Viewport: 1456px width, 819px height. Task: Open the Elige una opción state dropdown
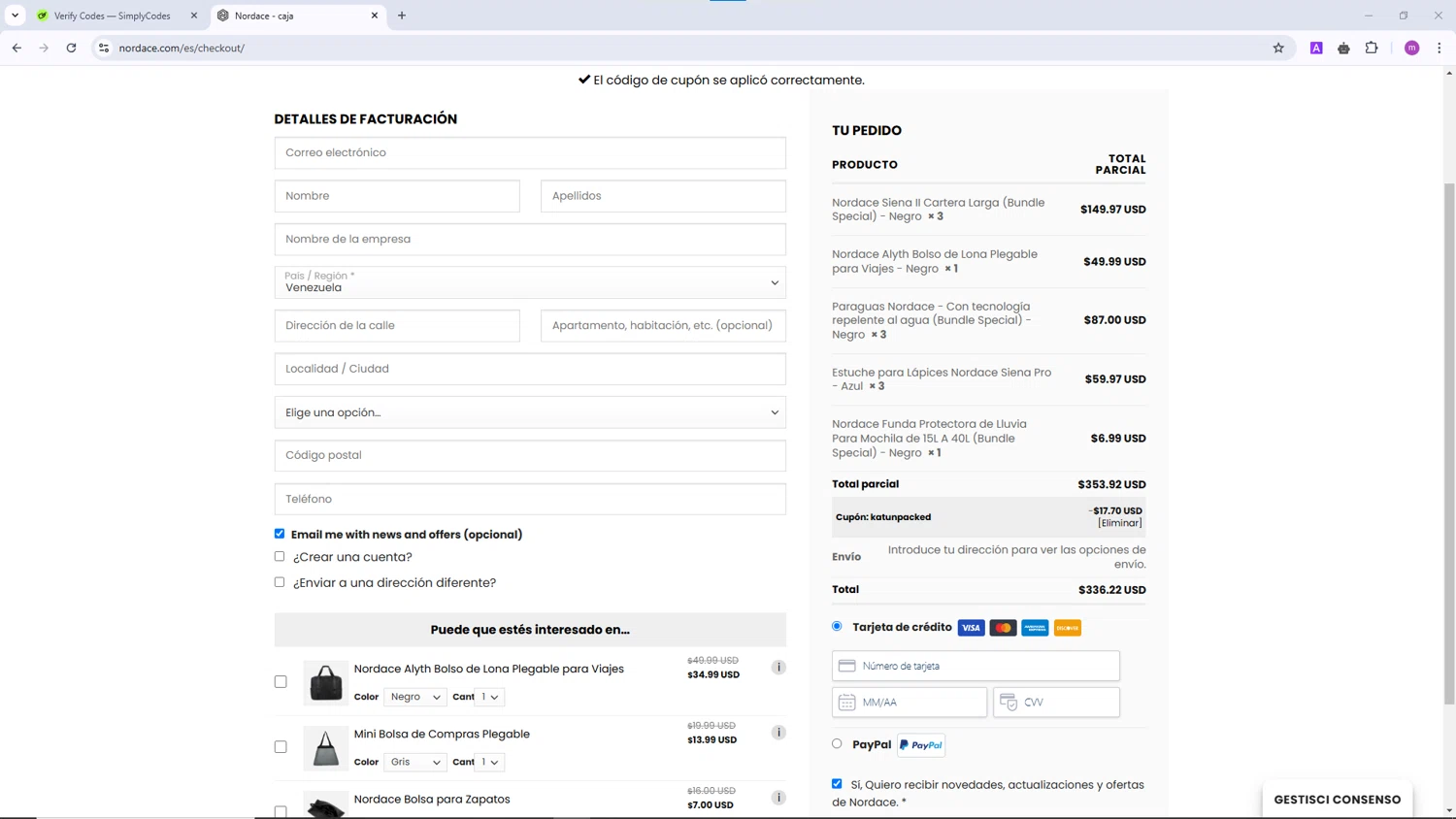pyautogui.click(x=530, y=412)
